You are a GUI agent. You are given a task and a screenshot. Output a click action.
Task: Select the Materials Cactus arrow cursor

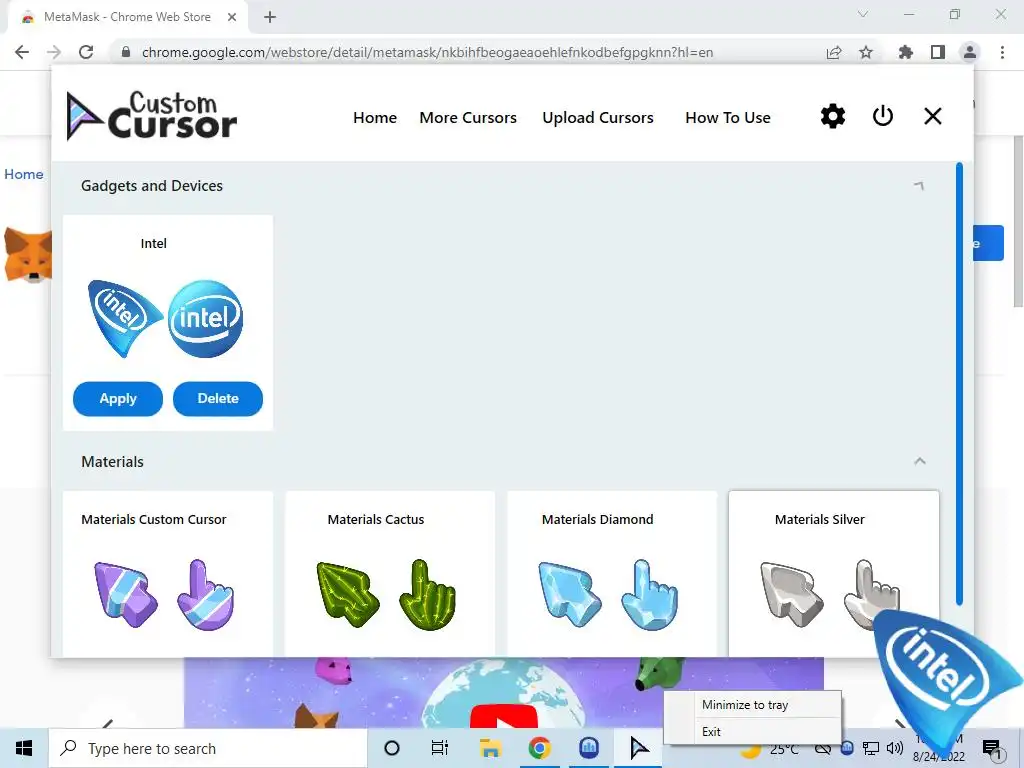[347, 594]
